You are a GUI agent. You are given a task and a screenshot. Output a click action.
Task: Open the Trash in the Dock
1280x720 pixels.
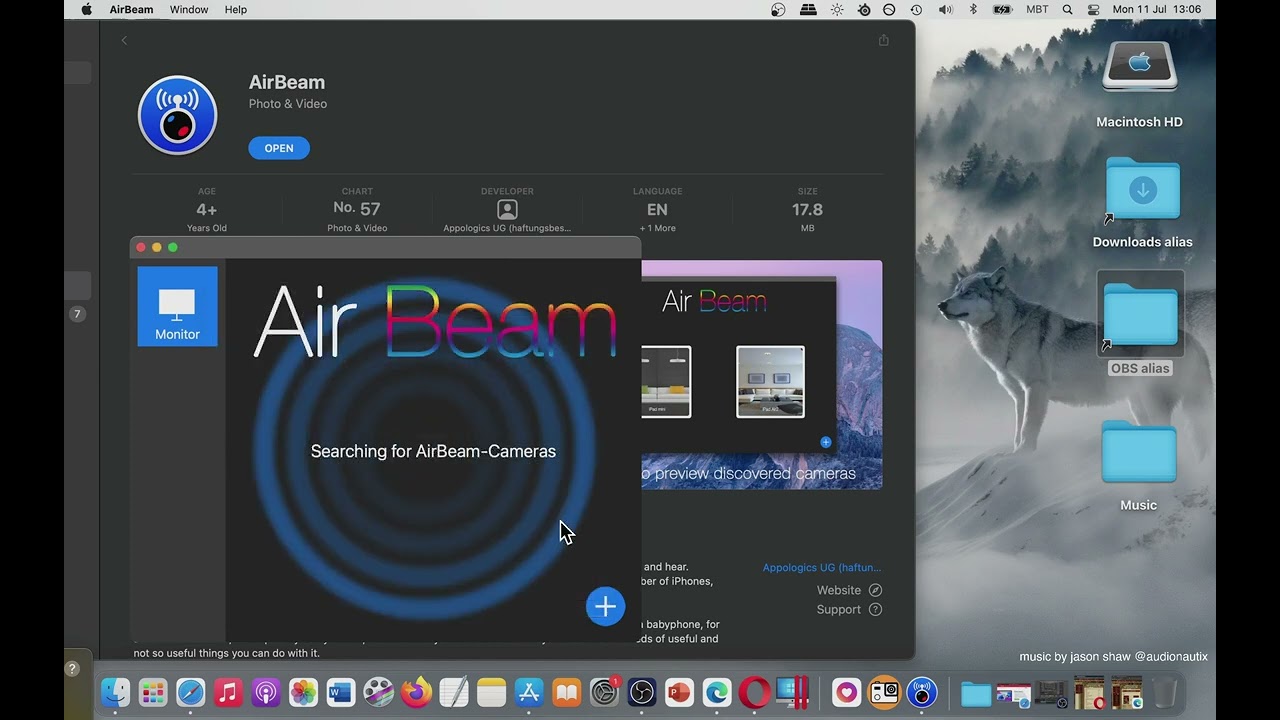[1165, 692]
